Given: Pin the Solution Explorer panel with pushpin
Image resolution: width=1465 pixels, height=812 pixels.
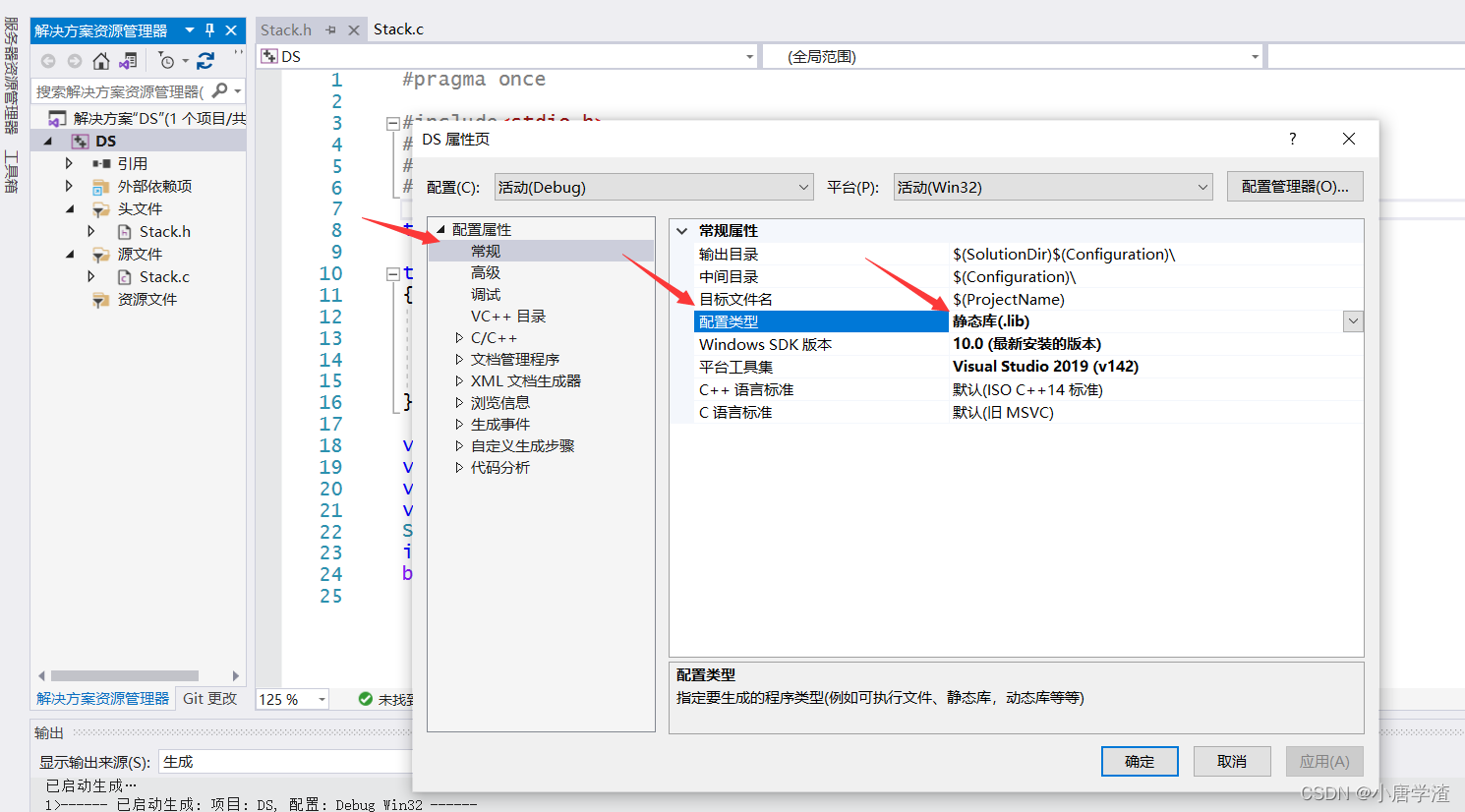Looking at the screenshot, I should 209,30.
